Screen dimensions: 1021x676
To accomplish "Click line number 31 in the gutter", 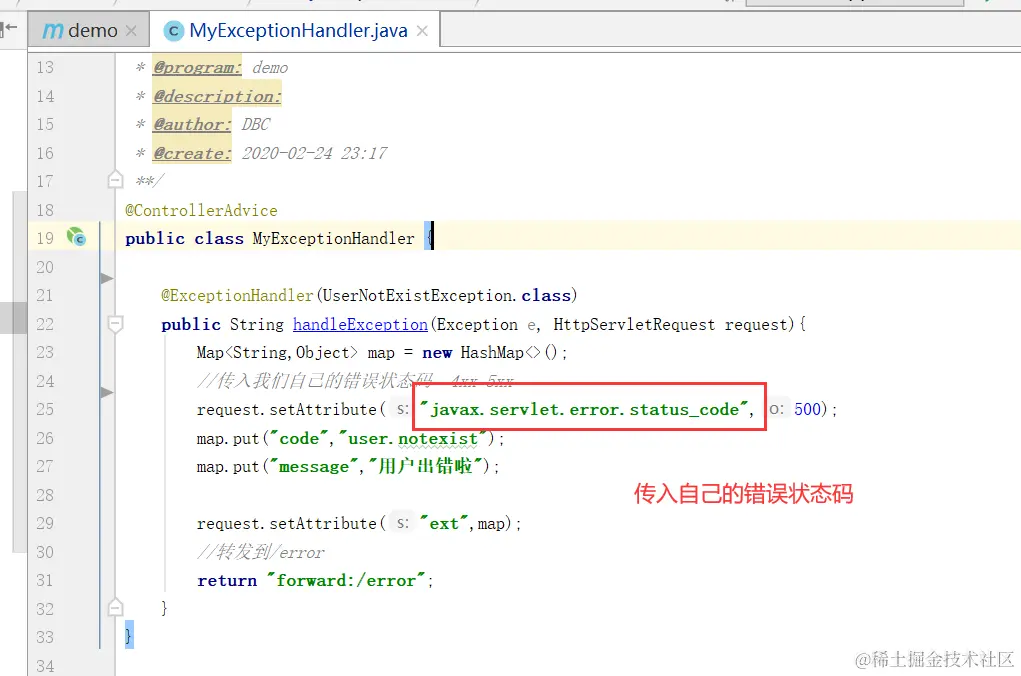I will (x=45, y=580).
